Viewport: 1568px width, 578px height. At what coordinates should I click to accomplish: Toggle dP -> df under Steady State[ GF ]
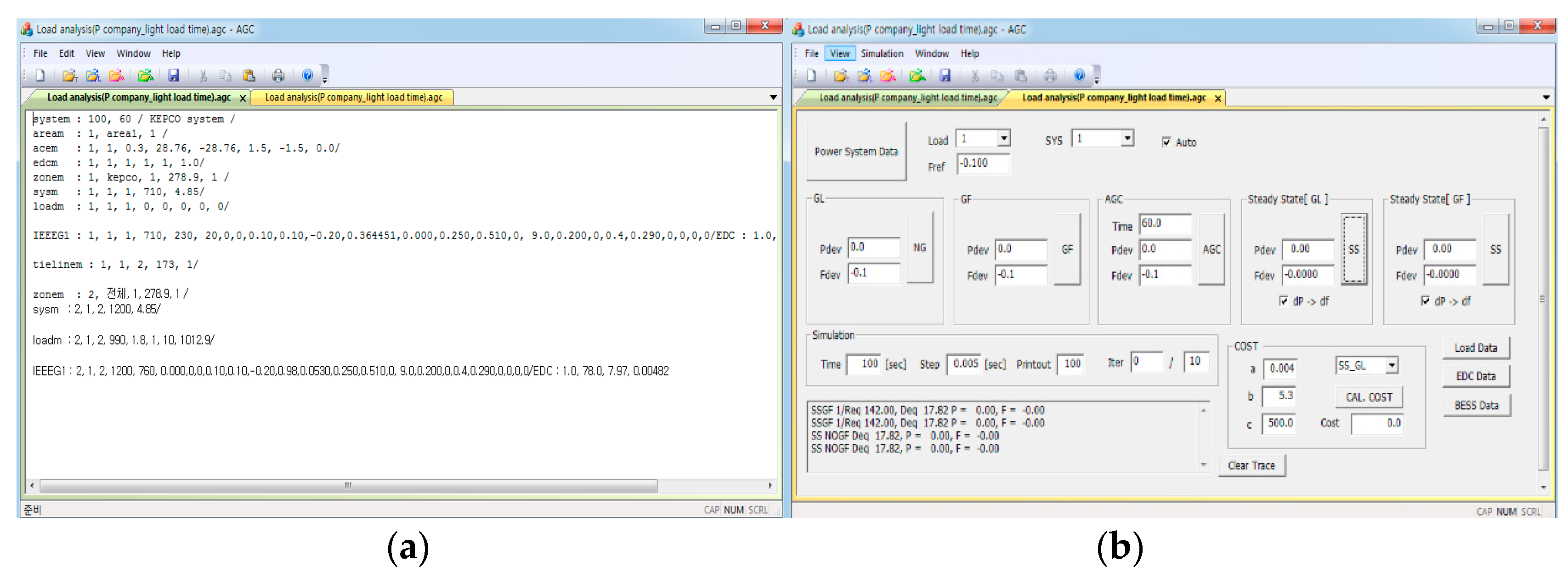click(1425, 301)
